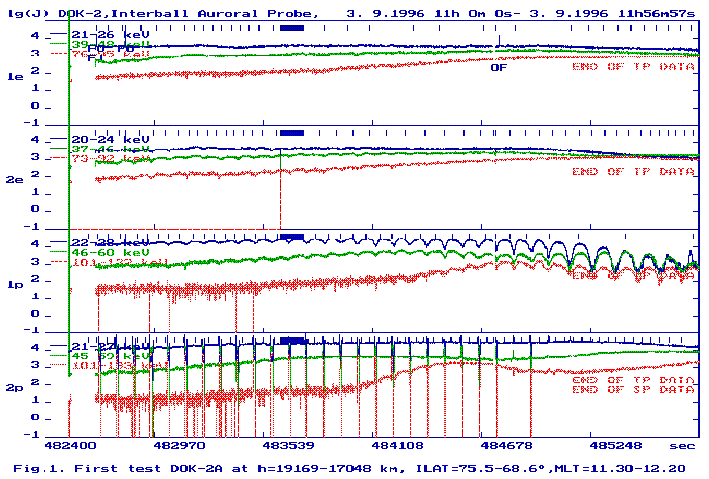
Task: Click the END OF SP DATA label
Action: [633, 389]
